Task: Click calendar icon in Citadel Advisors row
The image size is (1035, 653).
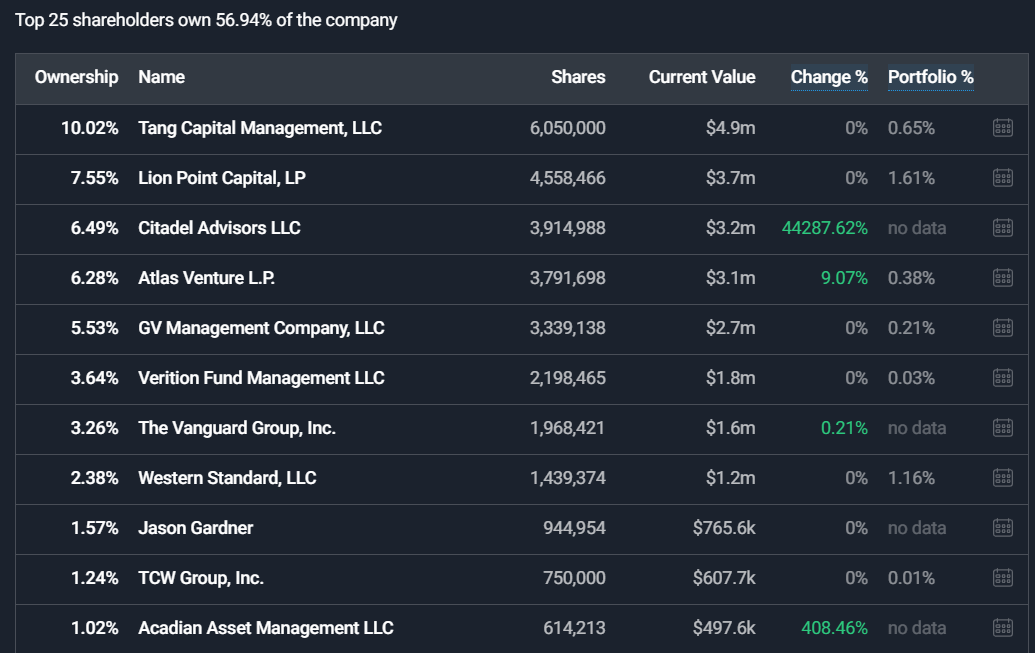Action: coord(1003,228)
